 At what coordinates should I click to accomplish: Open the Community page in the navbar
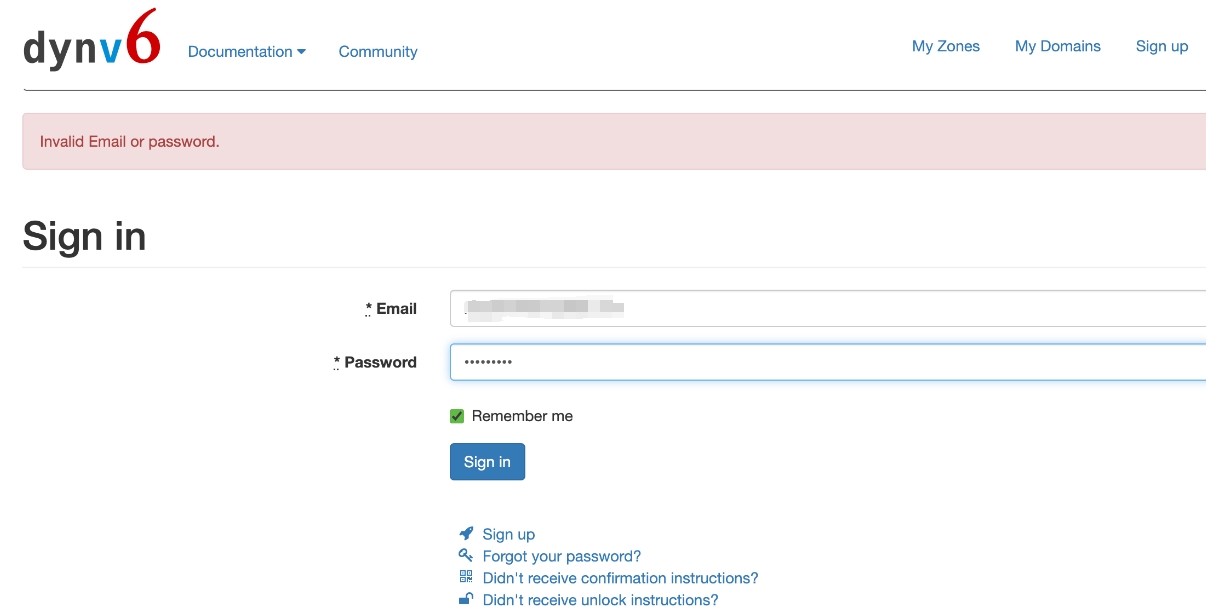[378, 52]
